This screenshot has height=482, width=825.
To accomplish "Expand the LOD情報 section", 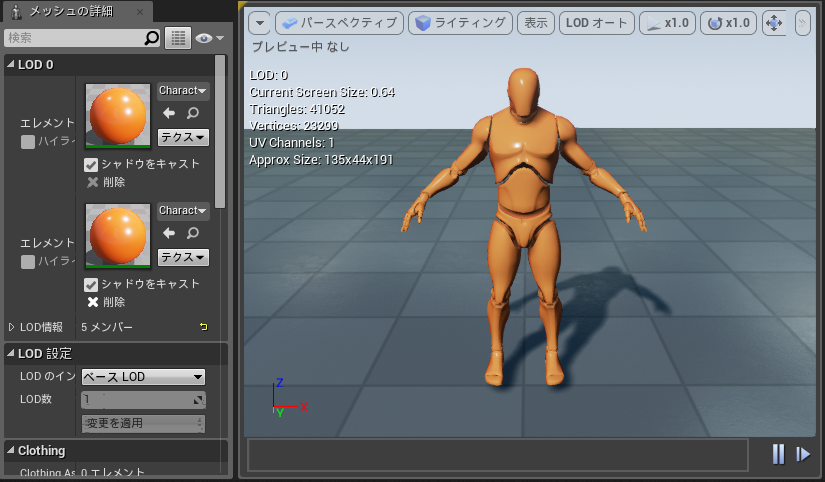I will [12, 327].
